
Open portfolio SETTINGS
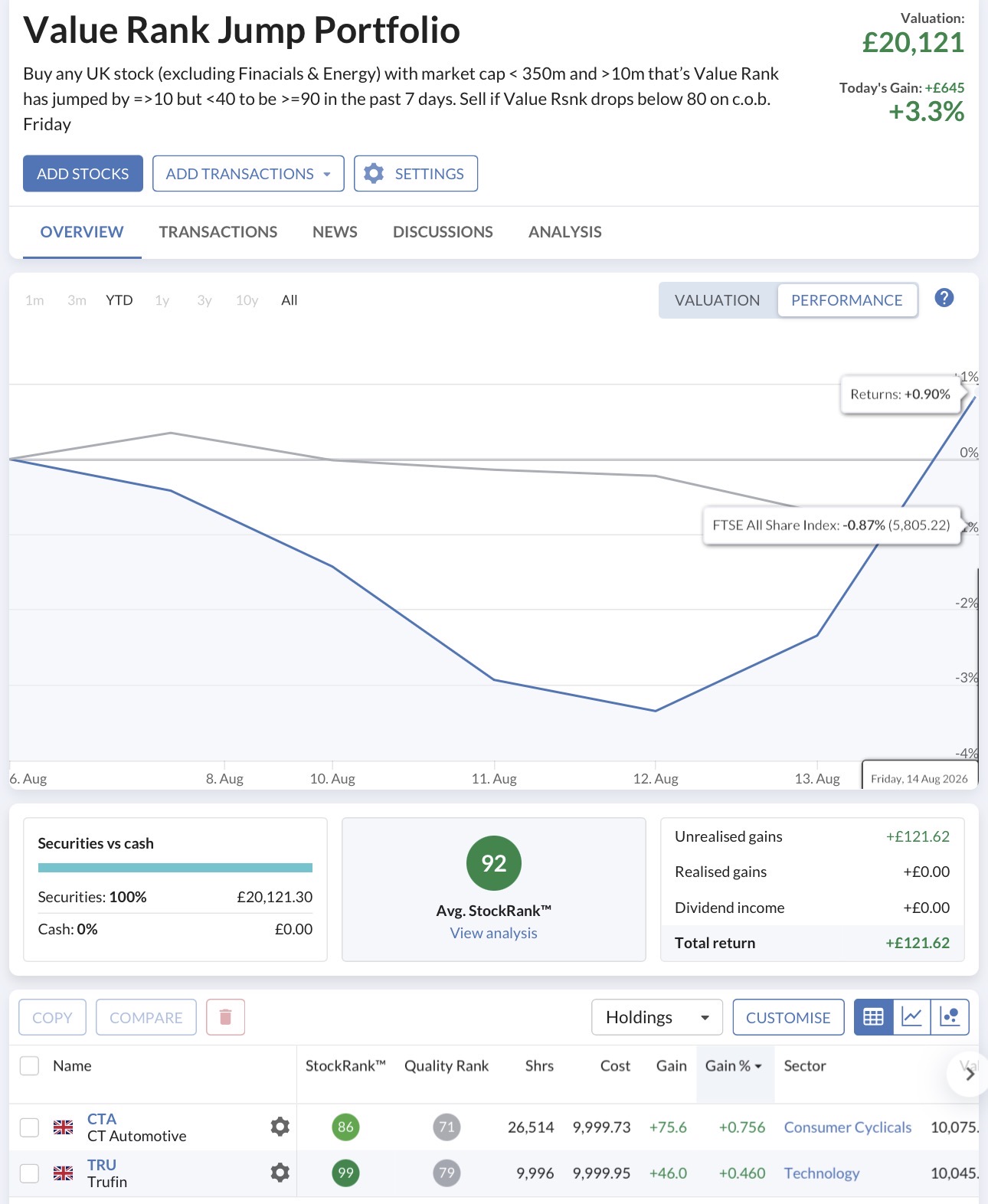tap(416, 174)
